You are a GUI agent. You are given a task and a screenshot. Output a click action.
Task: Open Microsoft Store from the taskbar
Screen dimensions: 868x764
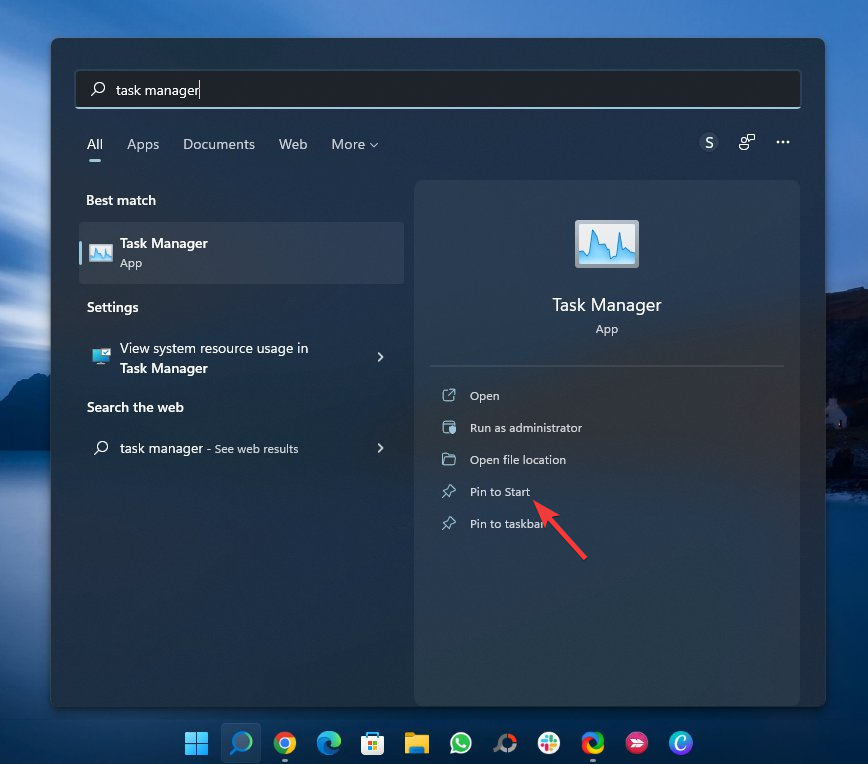tap(373, 743)
